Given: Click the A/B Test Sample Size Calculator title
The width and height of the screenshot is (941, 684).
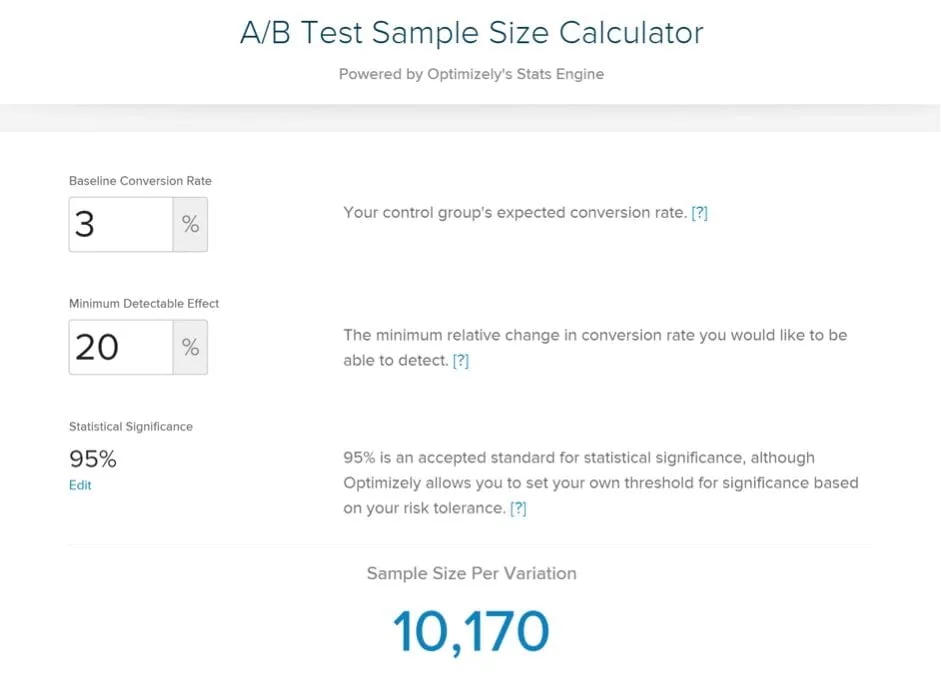Looking at the screenshot, I should (x=472, y=32).
